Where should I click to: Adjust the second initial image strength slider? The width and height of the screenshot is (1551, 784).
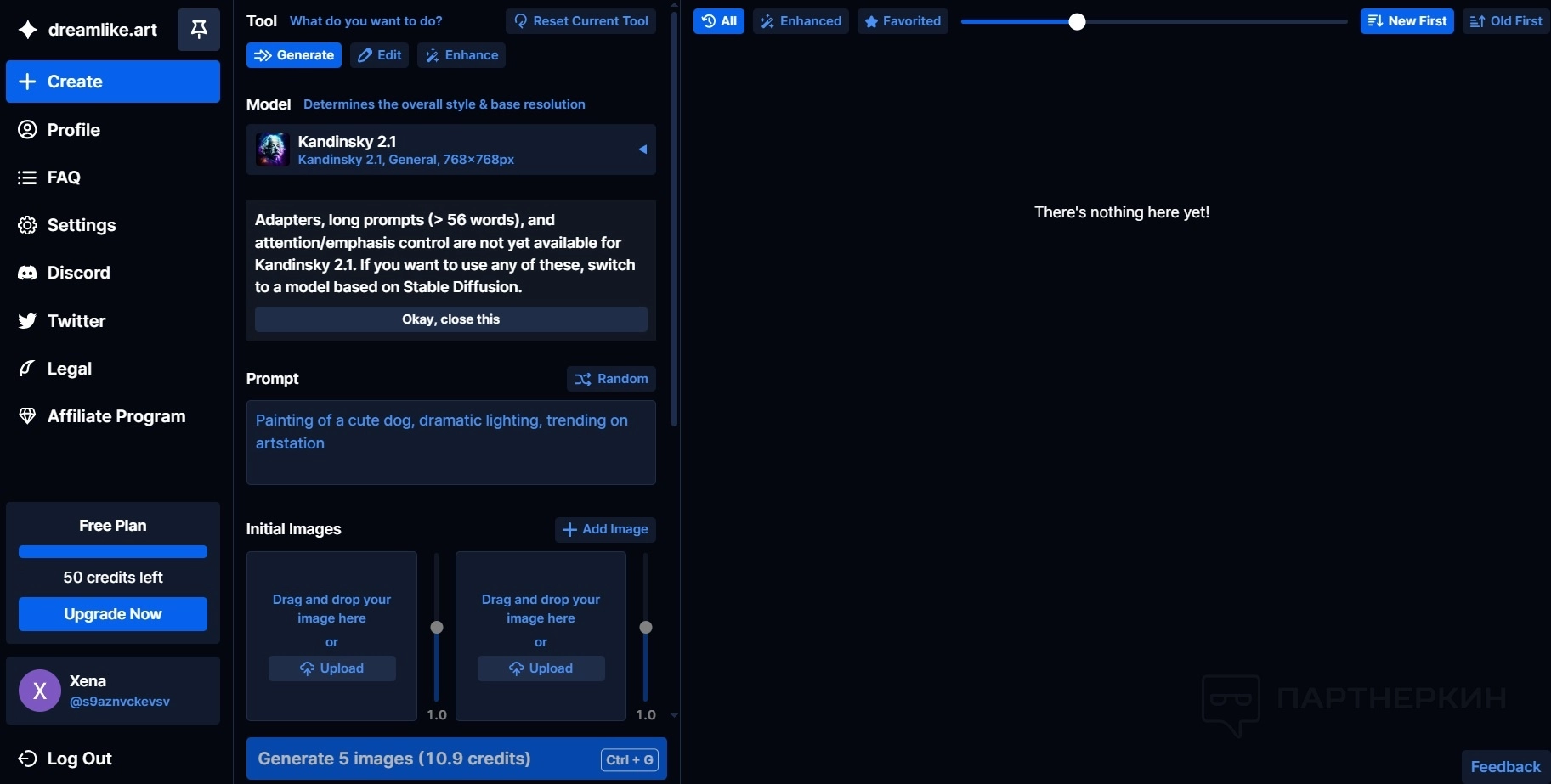pos(646,628)
